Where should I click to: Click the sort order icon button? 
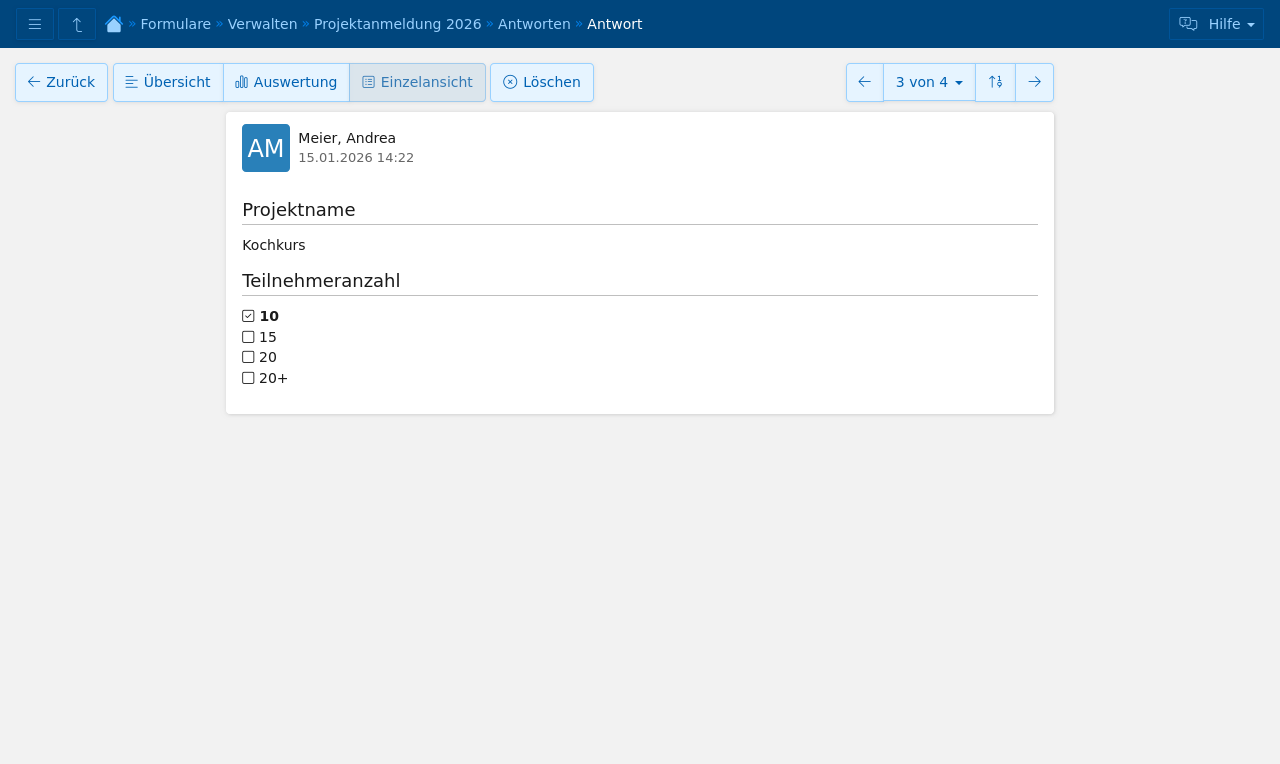(995, 82)
